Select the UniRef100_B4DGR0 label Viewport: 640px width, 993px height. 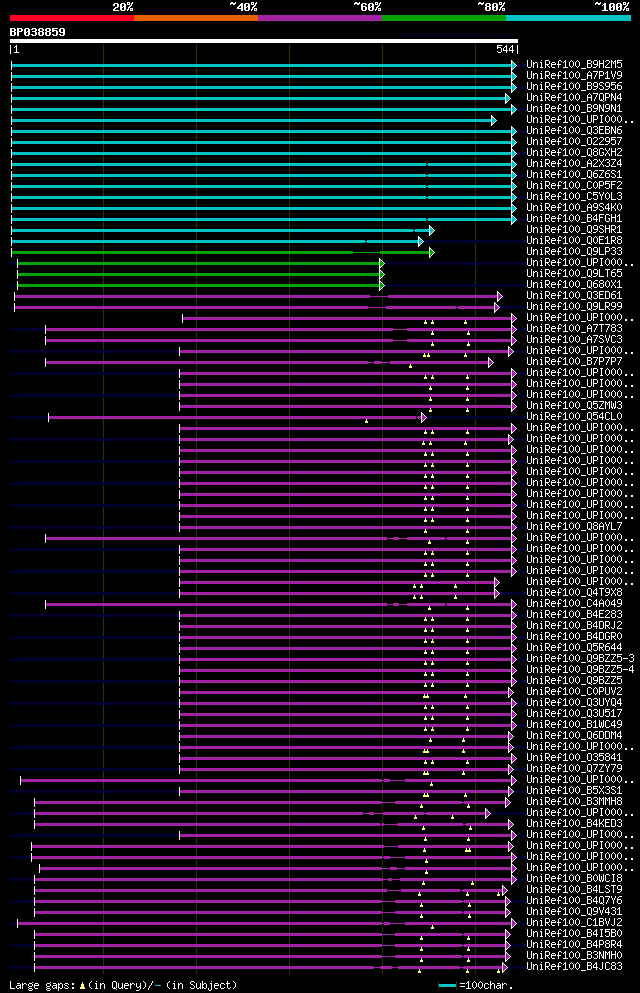pos(574,636)
